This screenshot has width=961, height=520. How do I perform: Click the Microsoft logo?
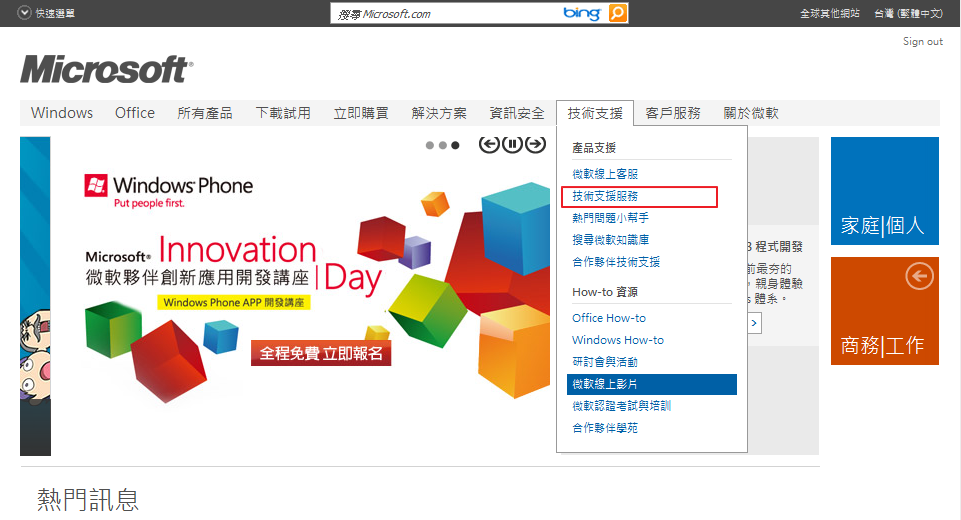107,69
